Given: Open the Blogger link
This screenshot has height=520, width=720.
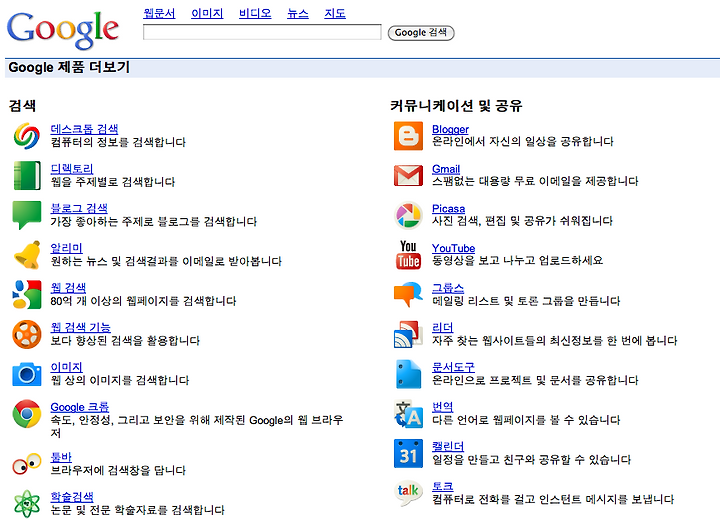Looking at the screenshot, I should 450,129.
